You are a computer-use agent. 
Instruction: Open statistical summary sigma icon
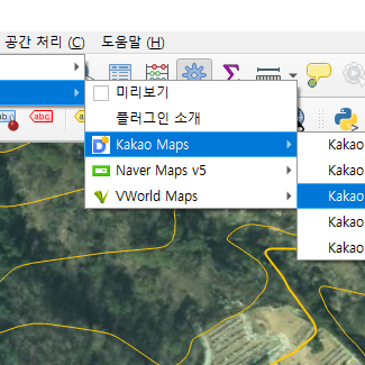coord(231,72)
